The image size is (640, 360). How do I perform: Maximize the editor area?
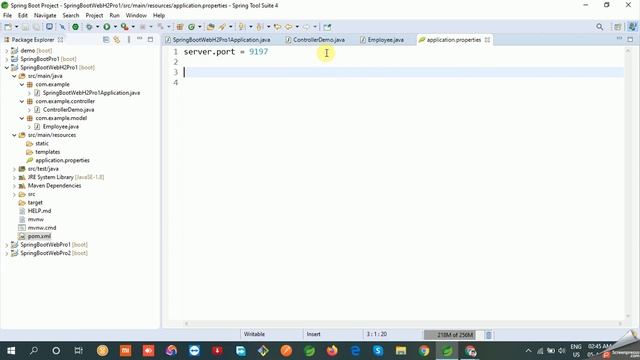pos(630,39)
